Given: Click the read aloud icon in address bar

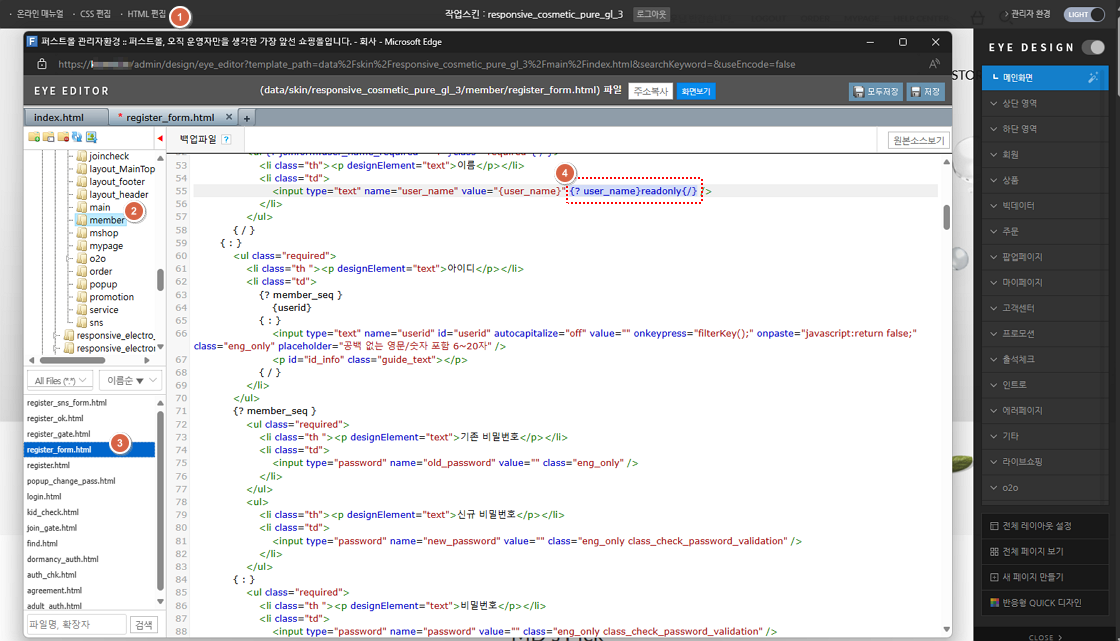Looking at the screenshot, I should [x=934, y=64].
